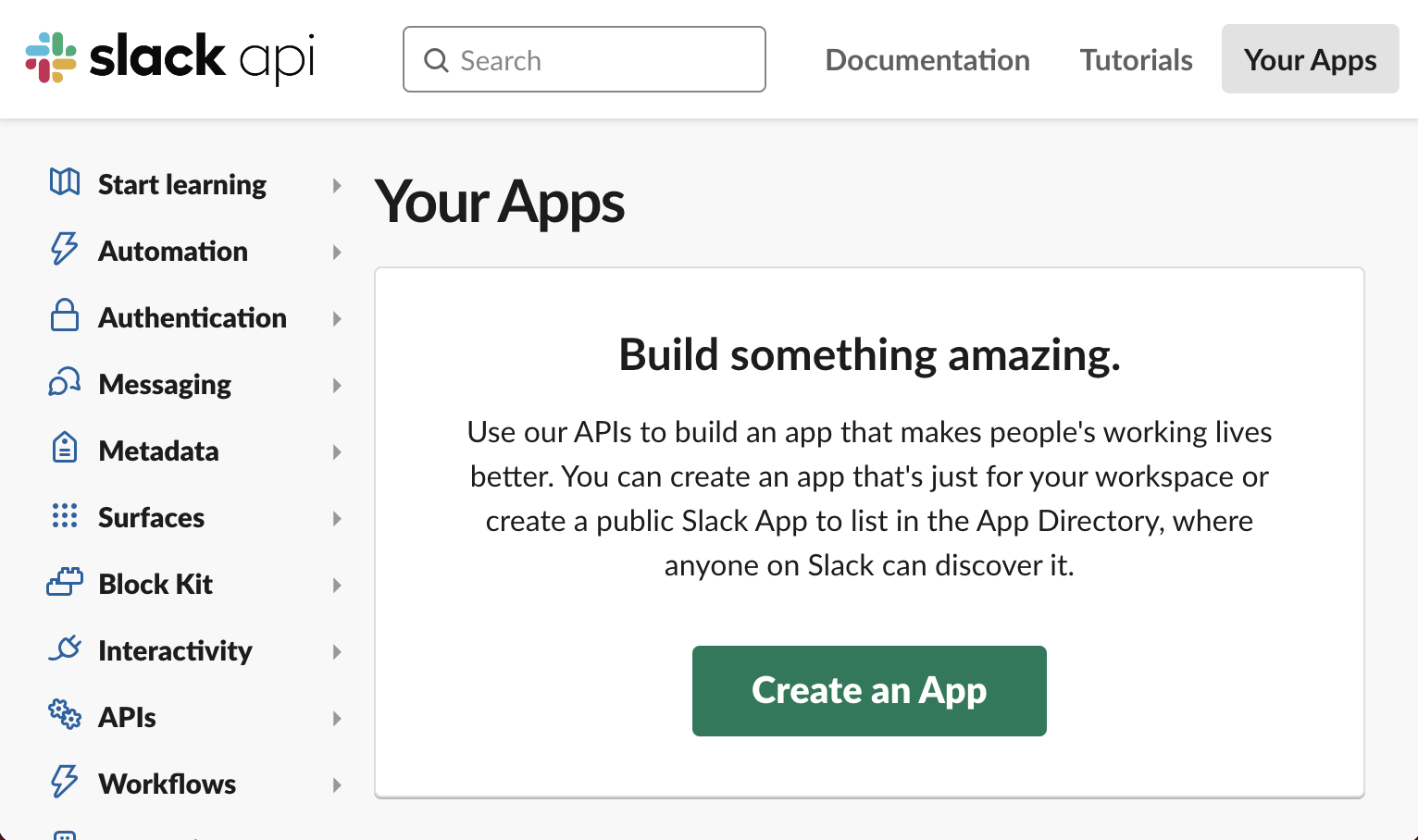
Task: Open the Metadata sidebar item
Action: coord(158,451)
